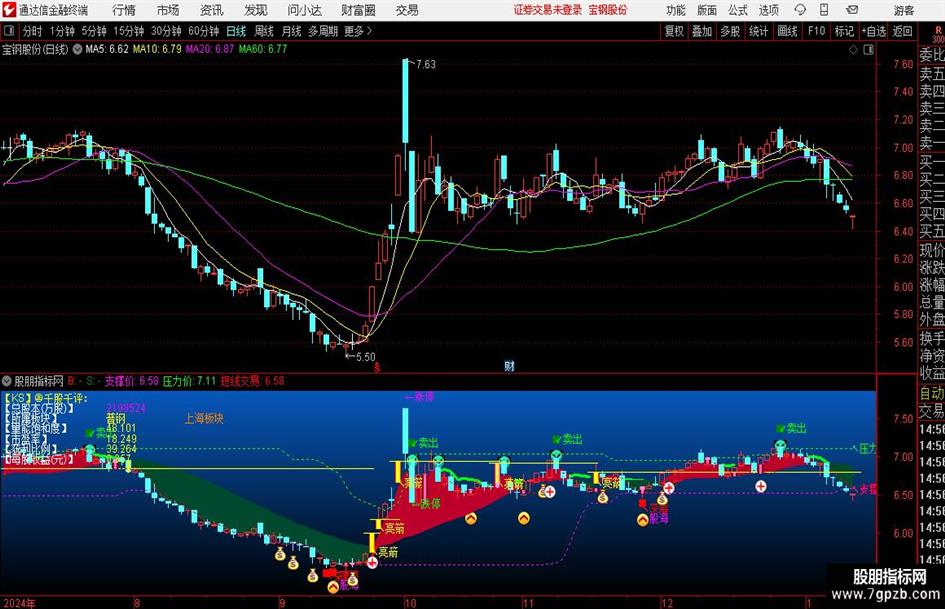Click the 2024年 label on the time axis
Image resolution: width=945 pixels, height=609 pixels.
pyautogui.click(x=20, y=603)
